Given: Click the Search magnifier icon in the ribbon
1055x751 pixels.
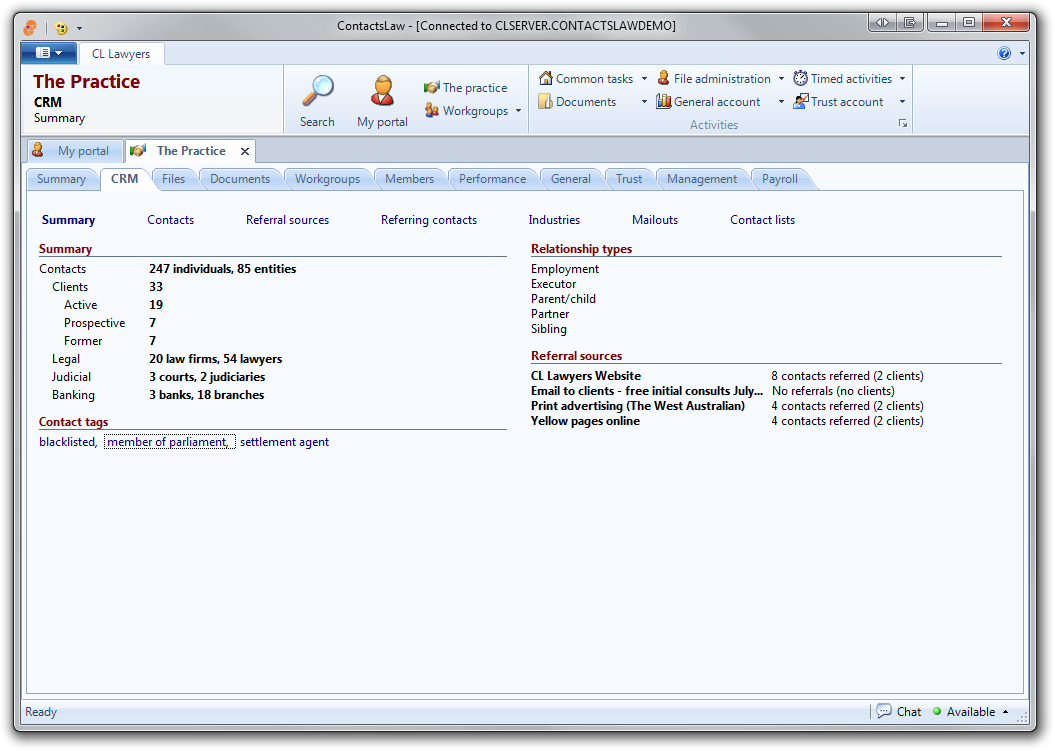Looking at the screenshot, I should [x=318, y=91].
